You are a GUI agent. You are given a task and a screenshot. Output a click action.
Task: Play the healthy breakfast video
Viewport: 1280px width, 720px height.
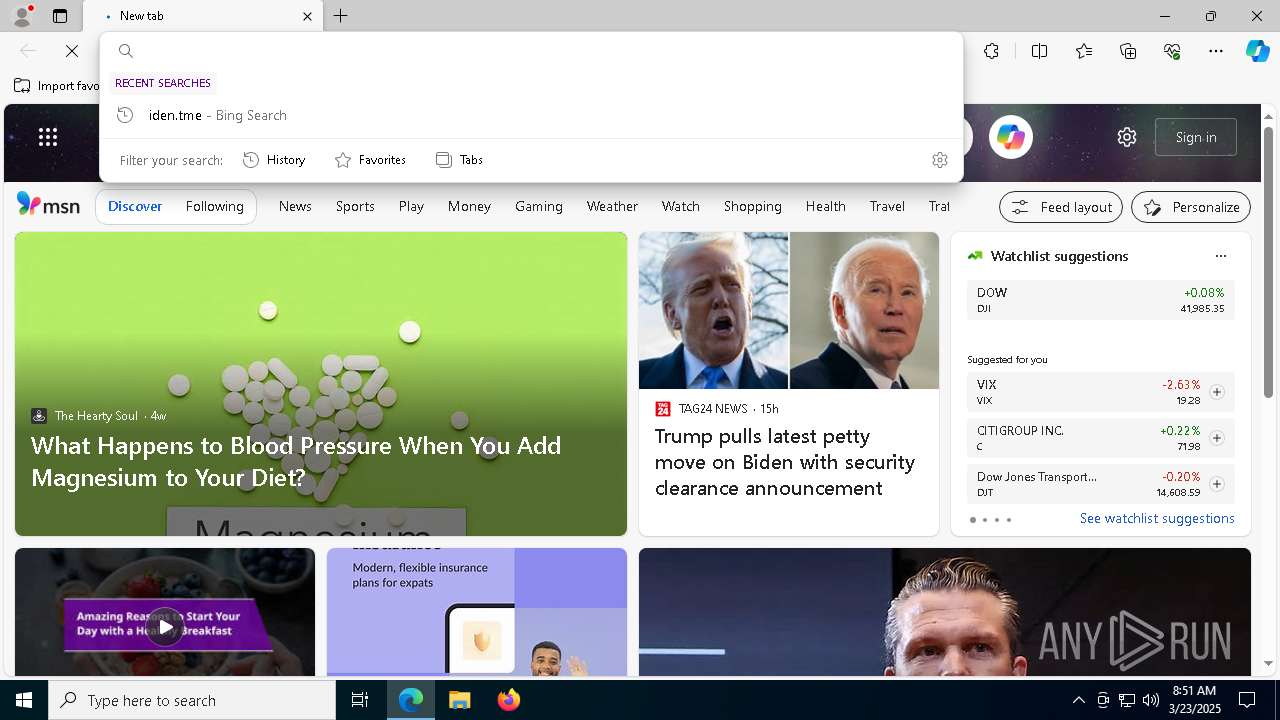point(165,627)
